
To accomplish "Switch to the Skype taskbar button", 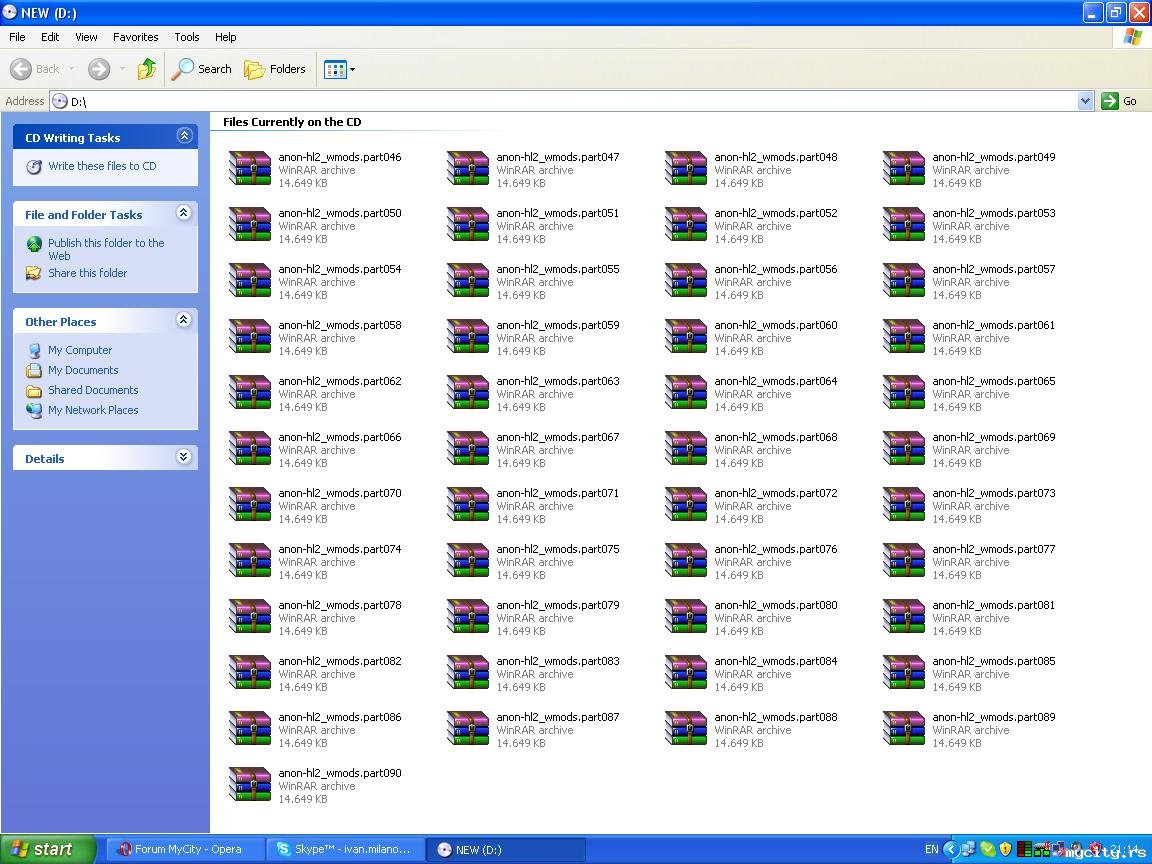I will pos(345,849).
